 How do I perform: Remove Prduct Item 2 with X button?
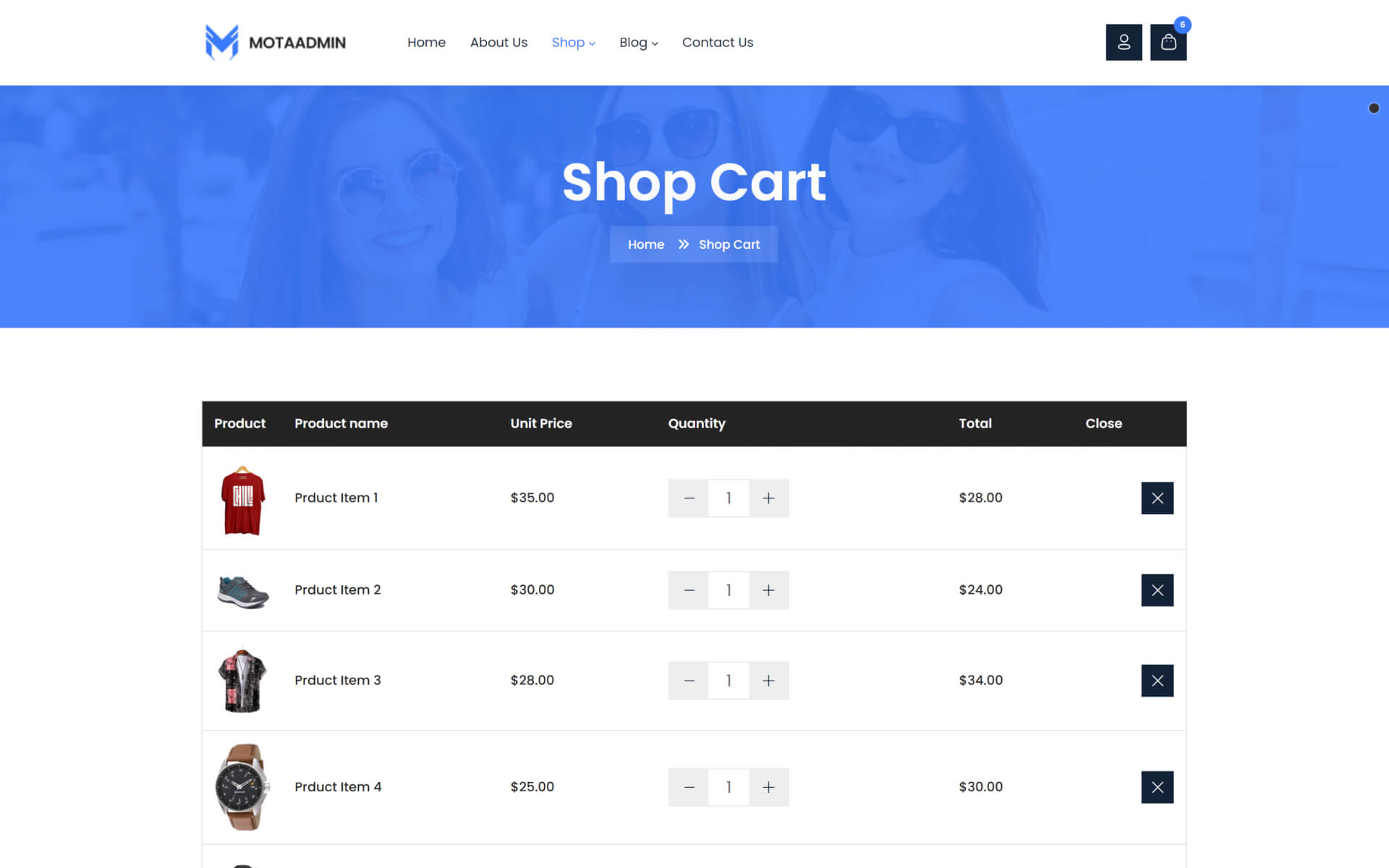[1157, 590]
